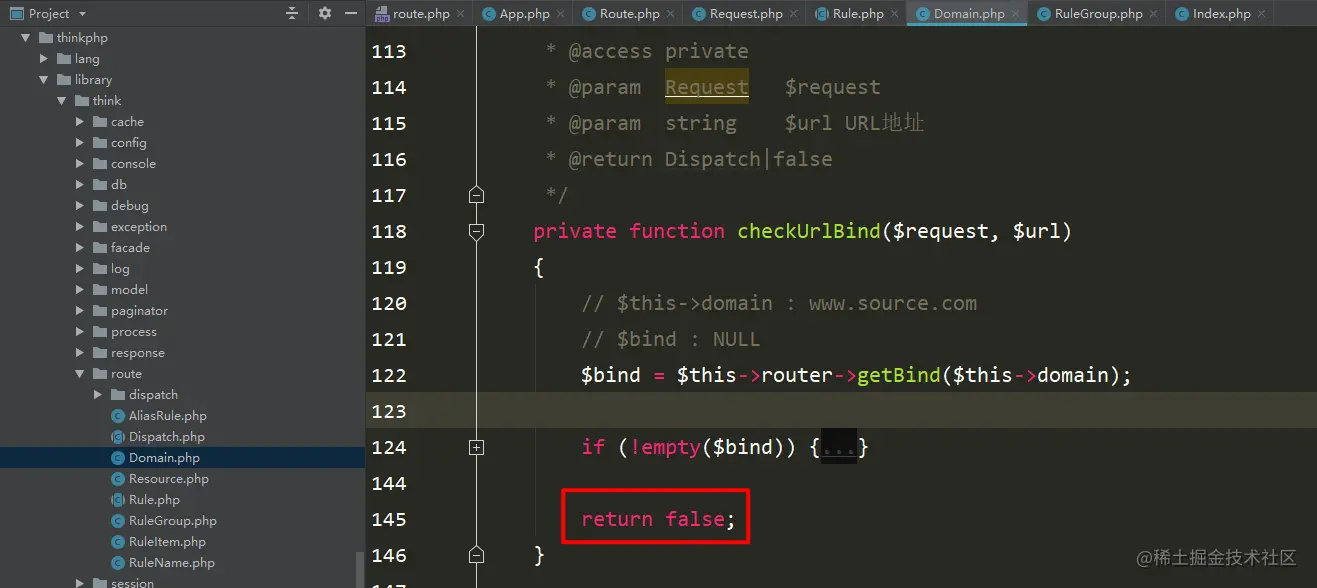1317x588 pixels.
Task: Click the getBind method call on line 122
Action: [x=898, y=376]
